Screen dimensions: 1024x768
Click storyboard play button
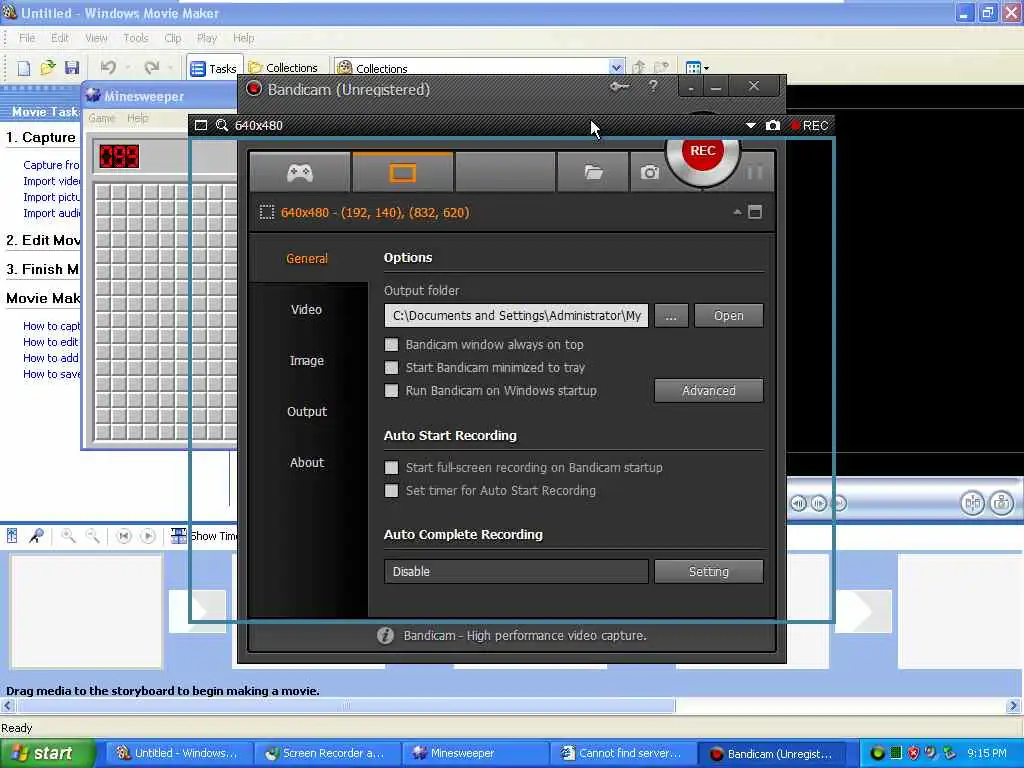[148, 536]
